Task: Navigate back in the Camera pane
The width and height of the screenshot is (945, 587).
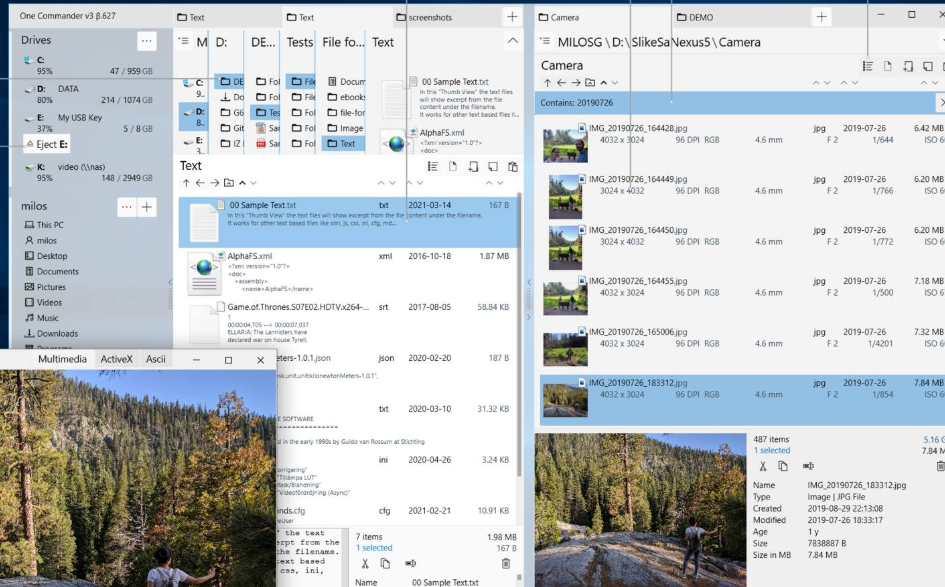Action: pos(561,83)
